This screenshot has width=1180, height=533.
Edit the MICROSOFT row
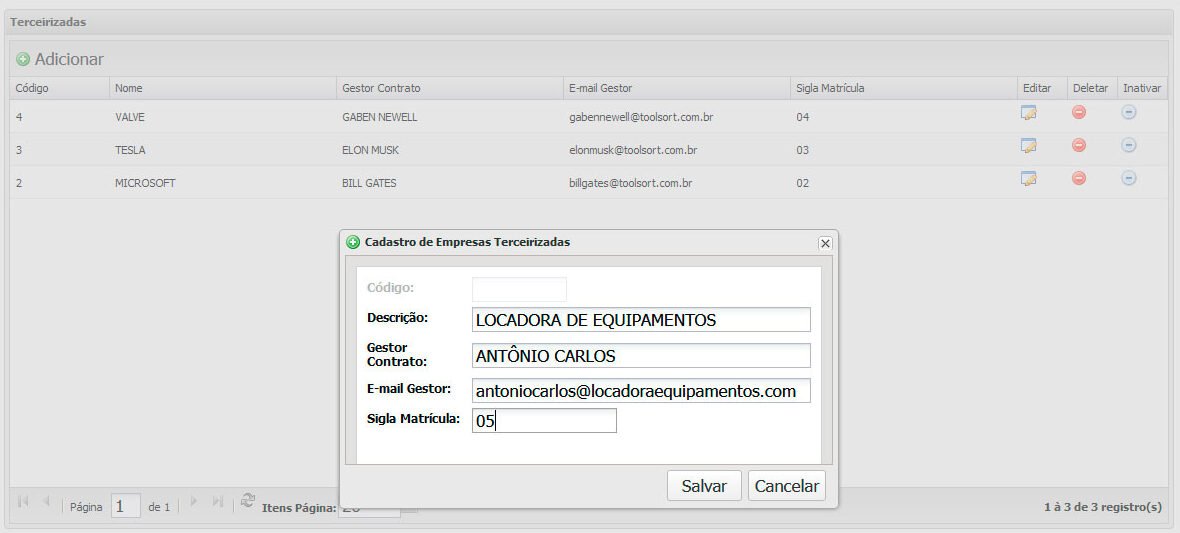pyautogui.click(x=1029, y=178)
